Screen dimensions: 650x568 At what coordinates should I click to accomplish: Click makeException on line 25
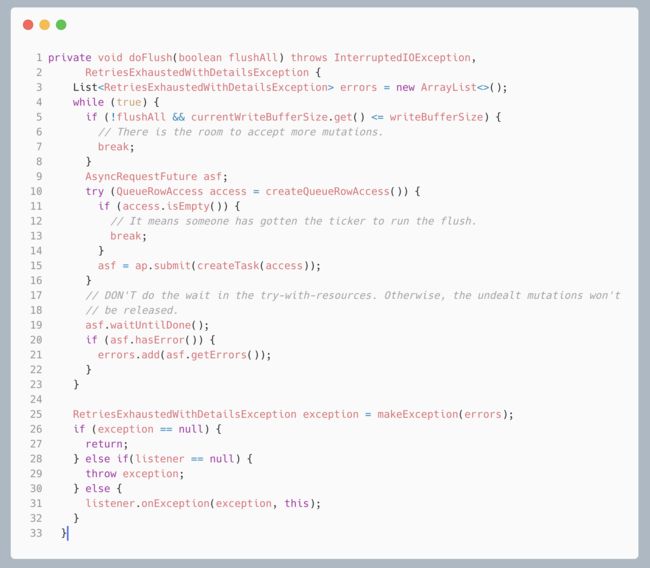417,414
